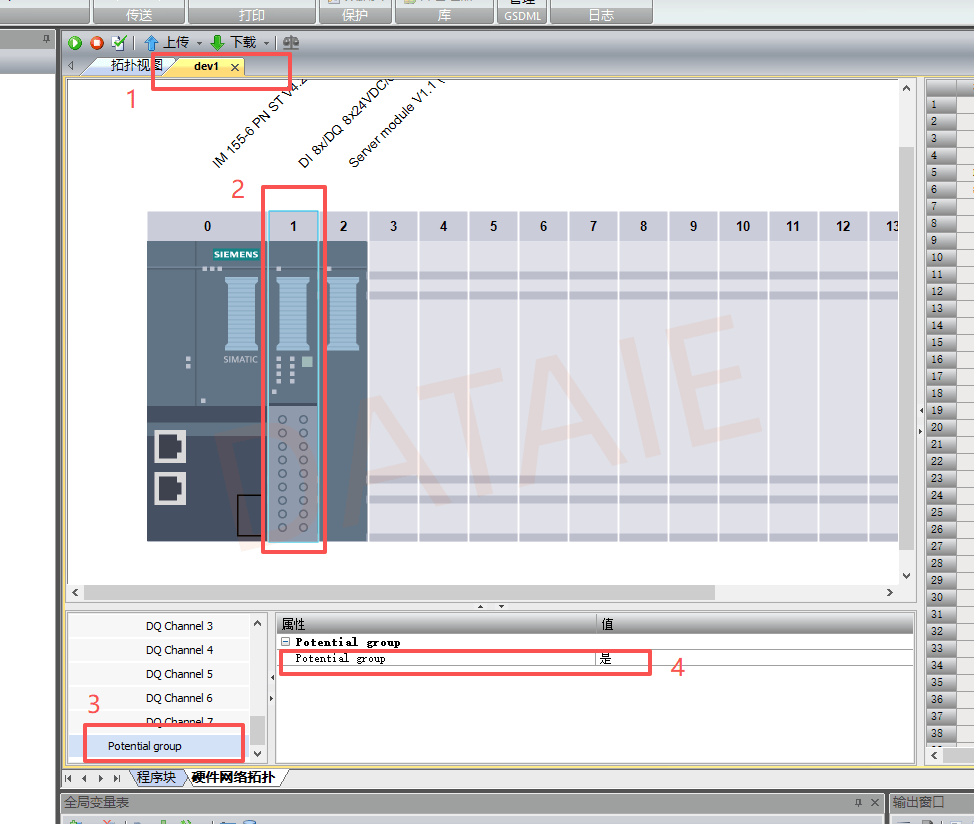974x824 pixels.
Task: Select Potential group in parameter list
Action: (145, 746)
